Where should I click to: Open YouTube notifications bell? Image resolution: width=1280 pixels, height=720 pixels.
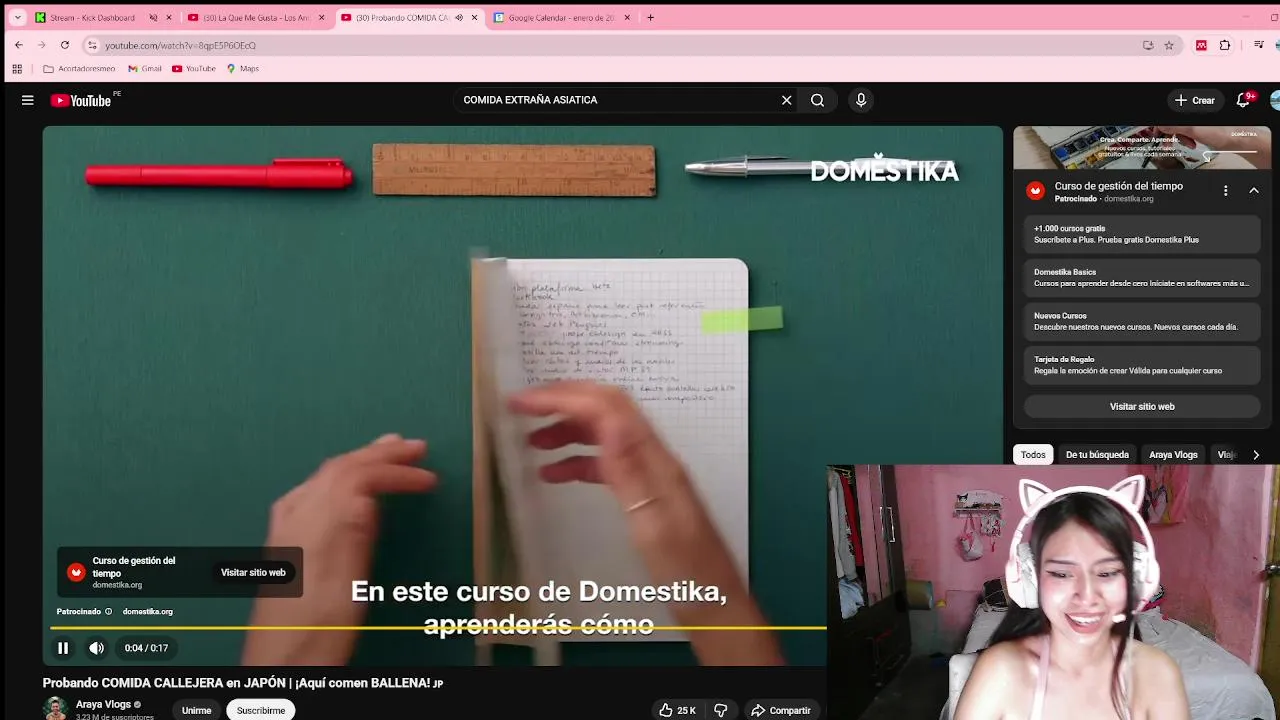point(1243,100)
